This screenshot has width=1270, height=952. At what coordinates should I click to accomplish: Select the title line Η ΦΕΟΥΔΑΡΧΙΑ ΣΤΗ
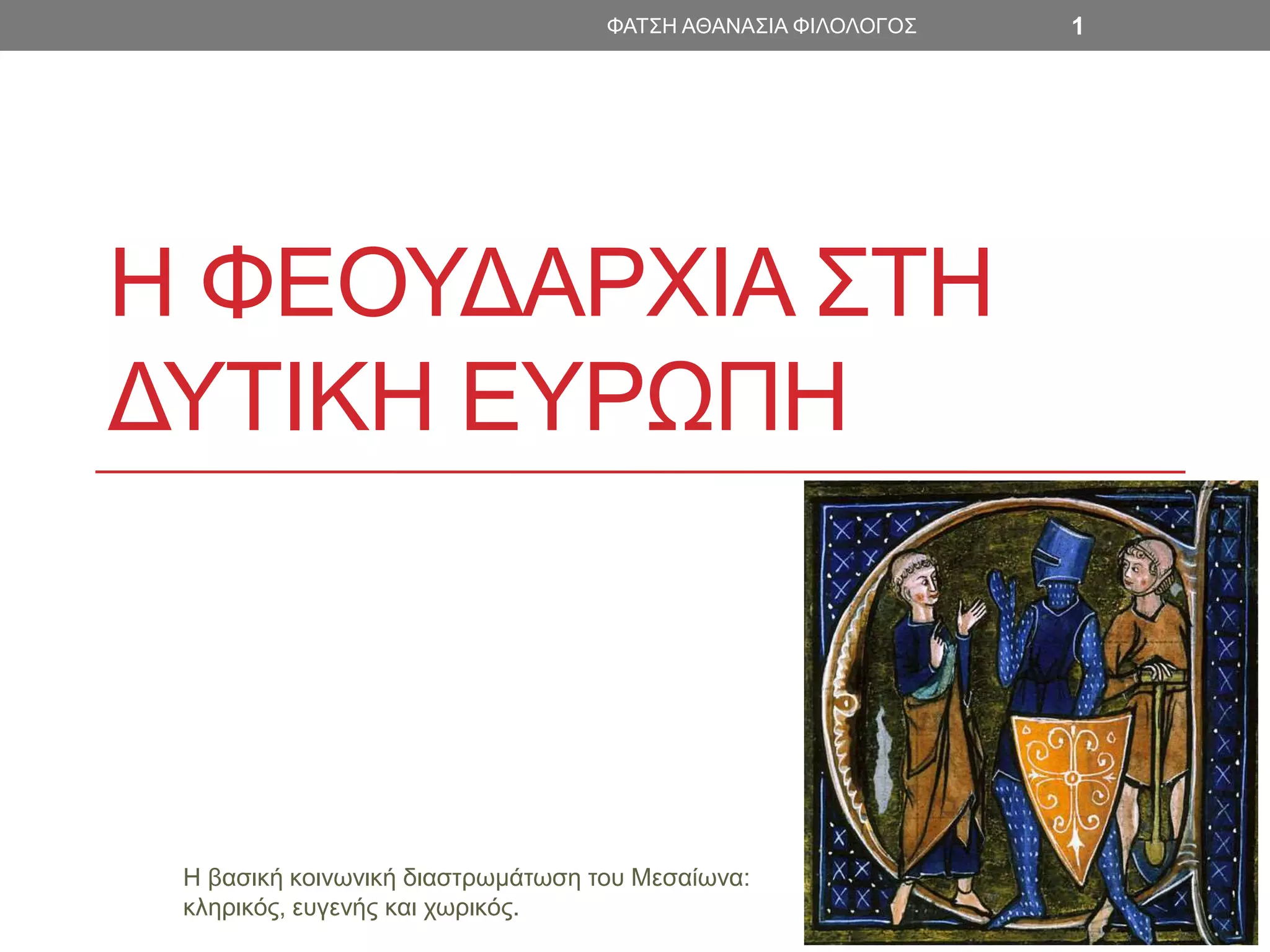549,283
